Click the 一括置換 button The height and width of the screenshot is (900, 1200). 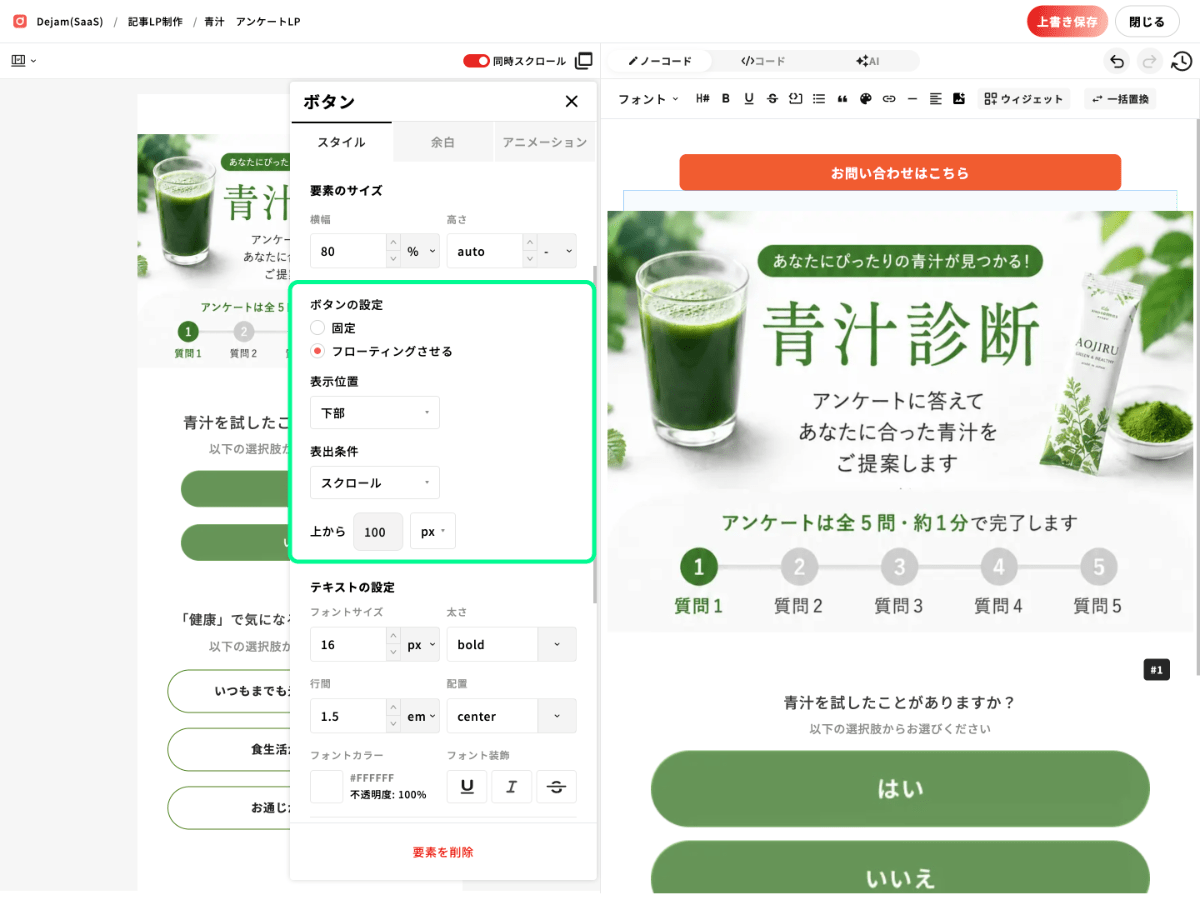click(x=1121, y=99)
